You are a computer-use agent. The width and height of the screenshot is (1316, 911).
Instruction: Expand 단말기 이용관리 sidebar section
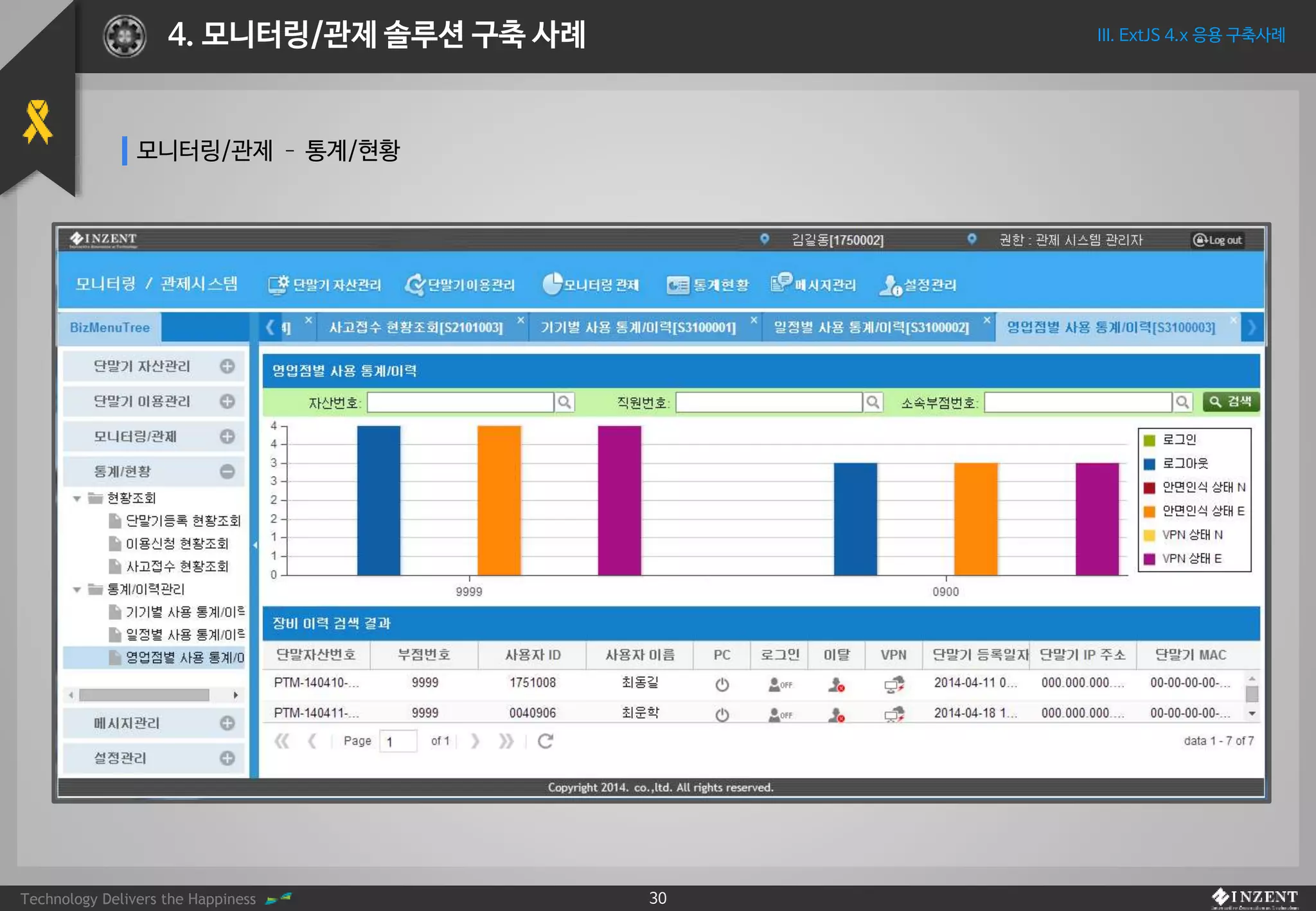[227, 402]
